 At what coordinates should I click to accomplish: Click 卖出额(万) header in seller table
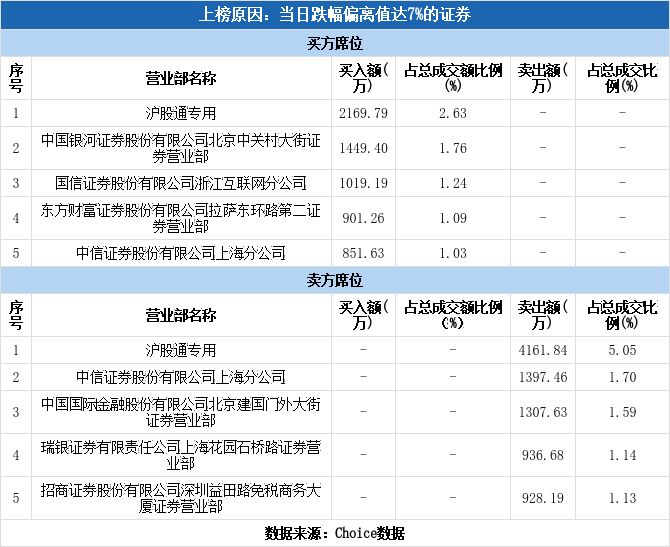pyautogui.click(x=543, y=315)
